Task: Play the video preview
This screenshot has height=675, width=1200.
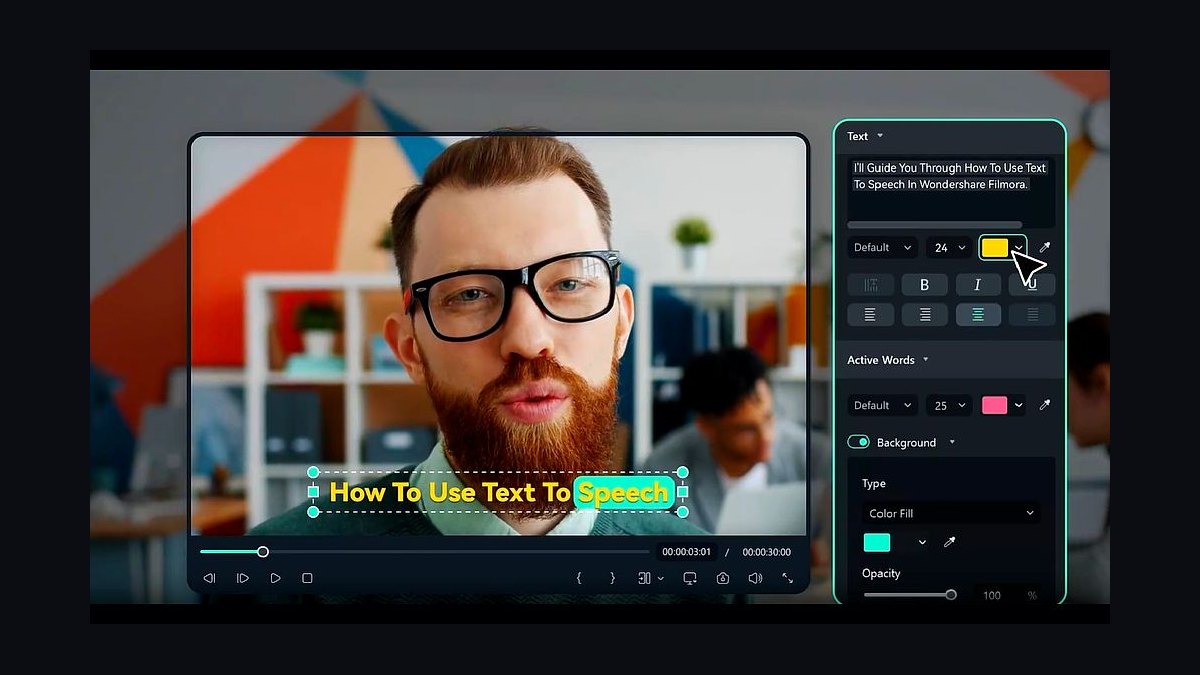Action: coord(275,578)
